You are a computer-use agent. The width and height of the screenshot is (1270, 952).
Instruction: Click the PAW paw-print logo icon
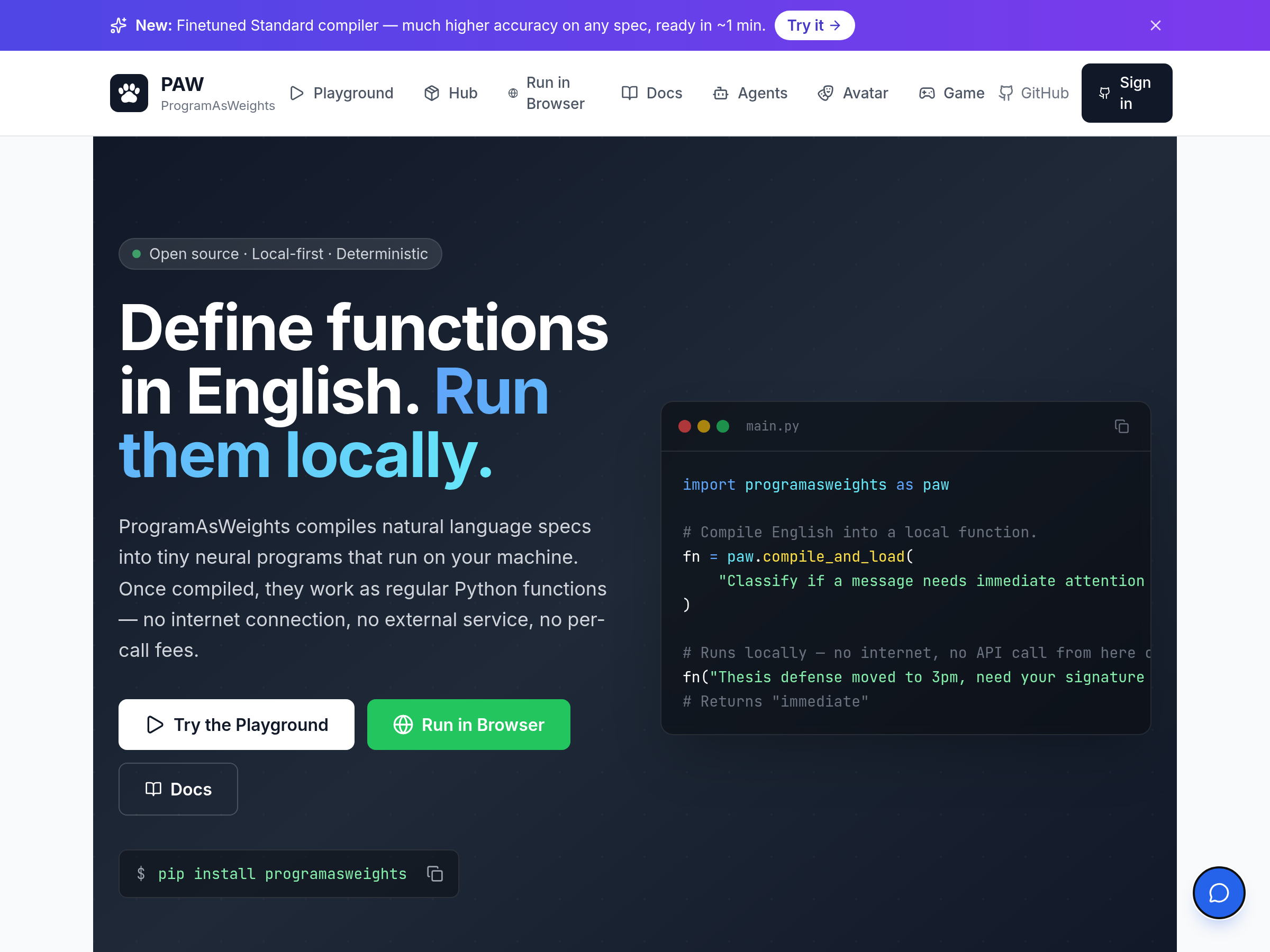coord(129,93)
